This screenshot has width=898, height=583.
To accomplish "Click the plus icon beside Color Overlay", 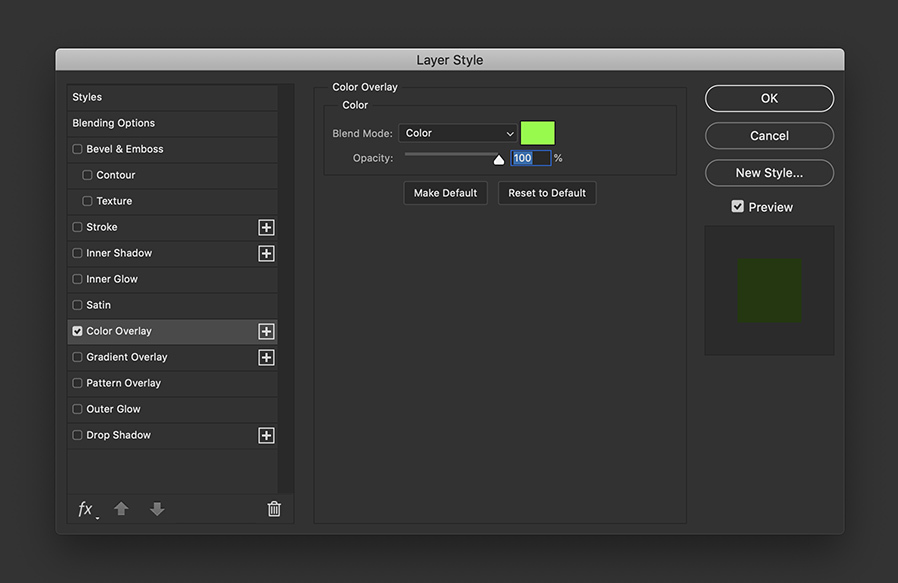I will click(x=266, y=331).
